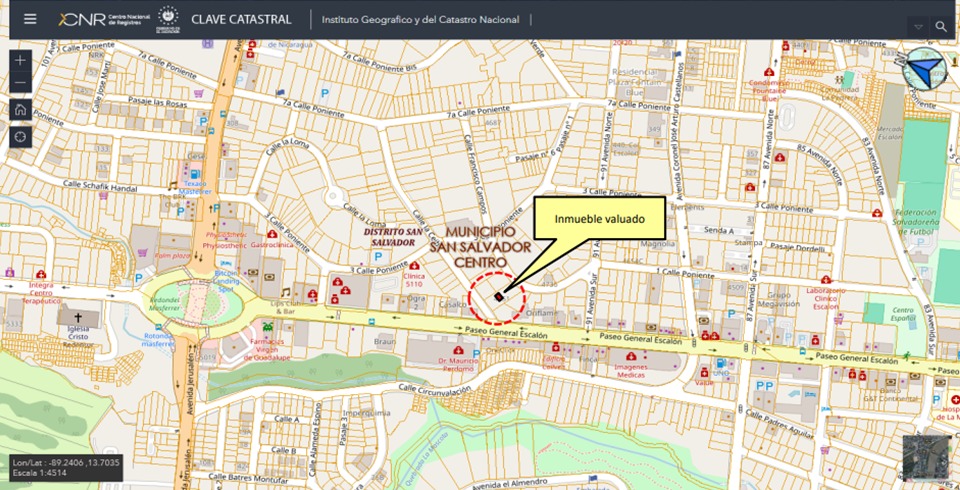Click the El Salvador government emblem
This screenshot has height=490, width=960.
point(167,19)
